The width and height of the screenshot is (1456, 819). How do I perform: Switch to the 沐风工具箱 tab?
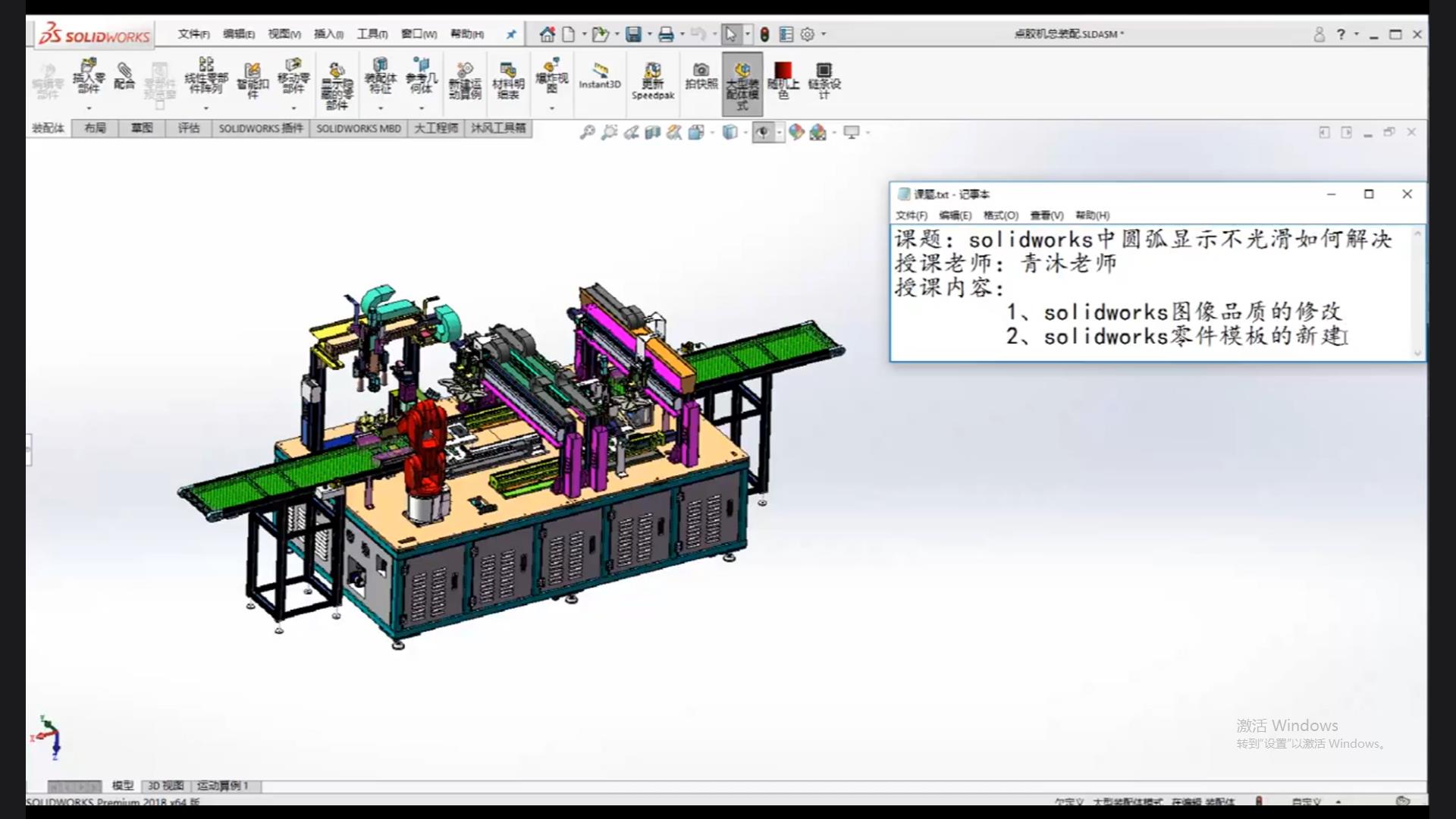coord(498,128)
